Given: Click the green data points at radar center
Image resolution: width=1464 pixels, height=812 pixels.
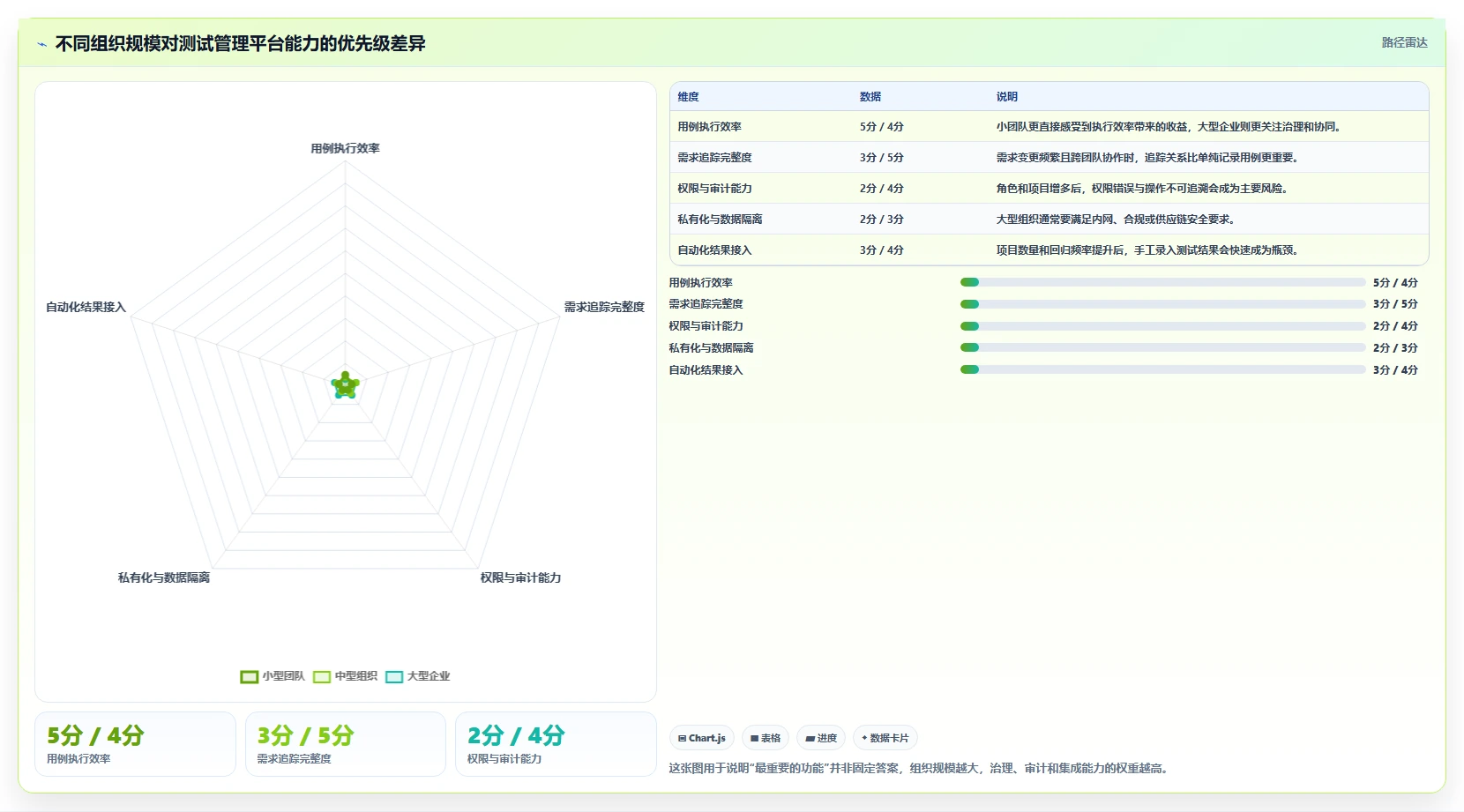Looking at the screenshot, I should 345,385.
